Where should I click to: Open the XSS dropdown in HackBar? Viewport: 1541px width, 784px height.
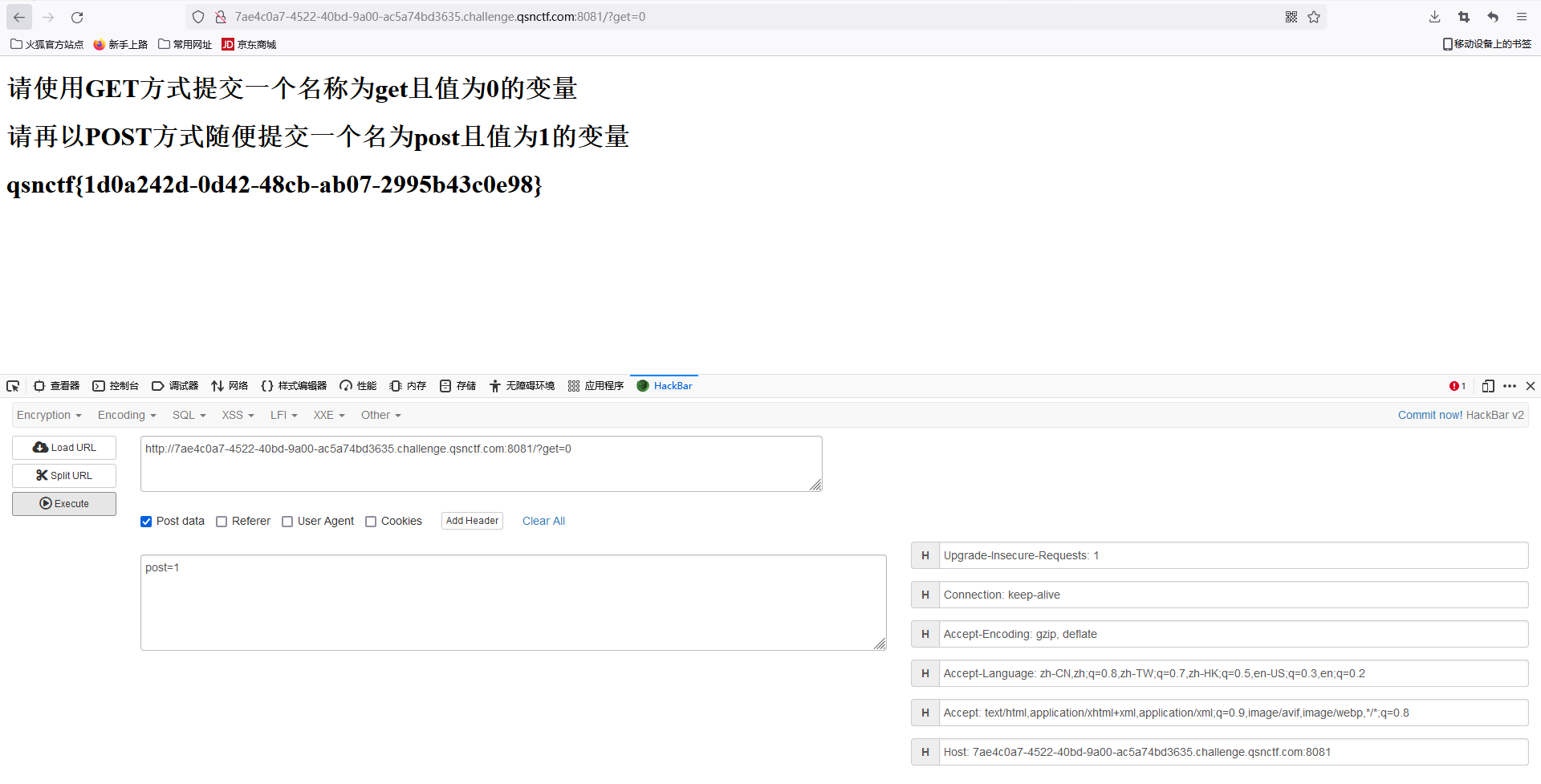(x=237, y=415)
